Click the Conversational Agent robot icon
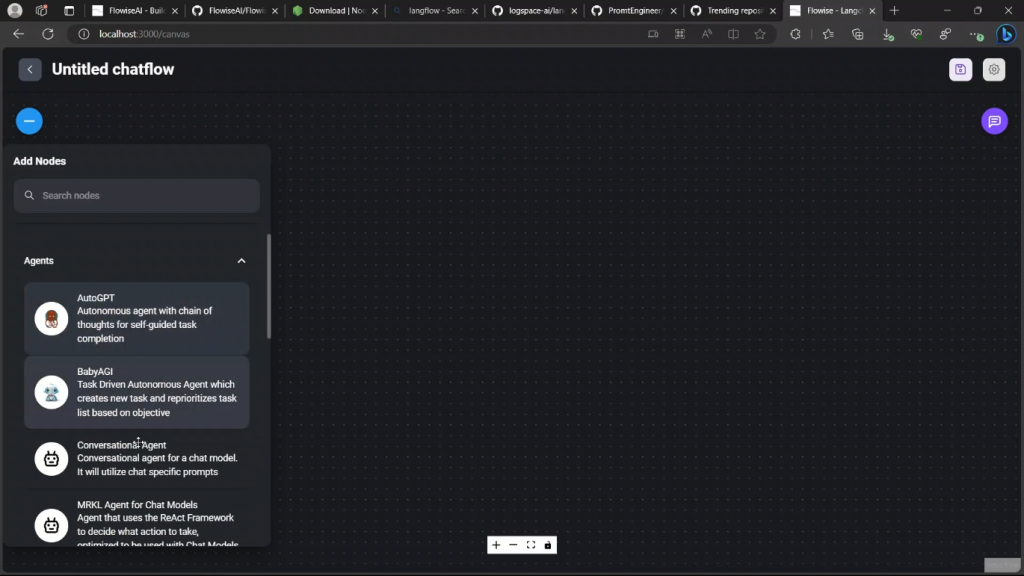1024x576 pixels. pyautogui.click(x=51, y=458)
